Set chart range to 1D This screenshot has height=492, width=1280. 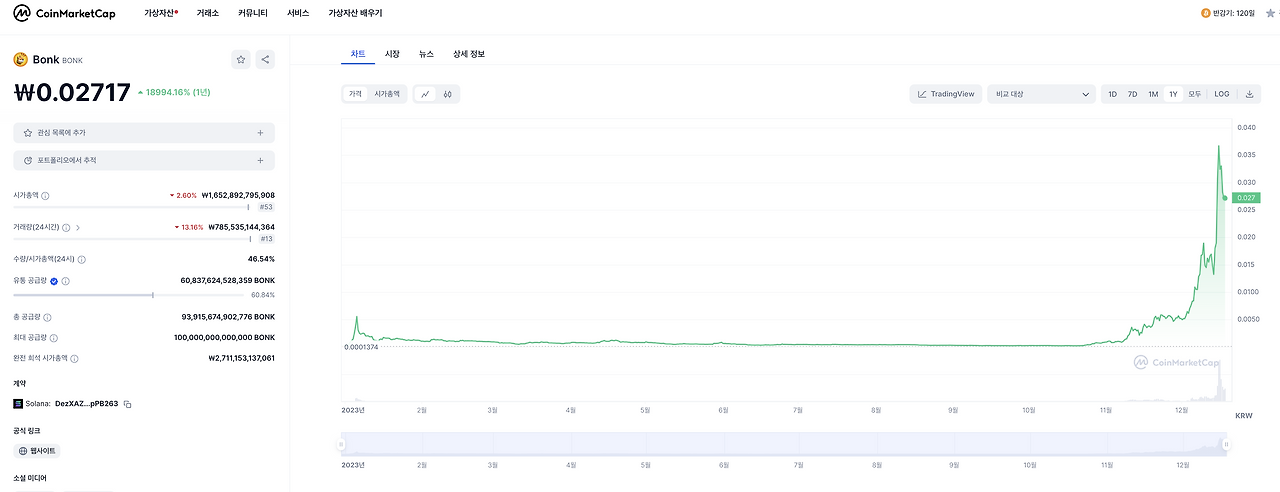(1112, 94)
